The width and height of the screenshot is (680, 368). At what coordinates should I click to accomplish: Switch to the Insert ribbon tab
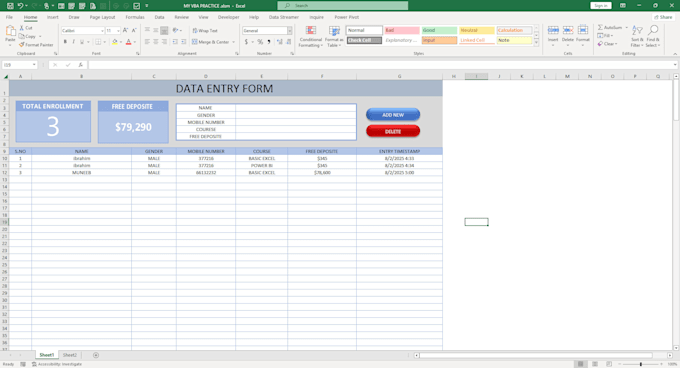(52, 17)
